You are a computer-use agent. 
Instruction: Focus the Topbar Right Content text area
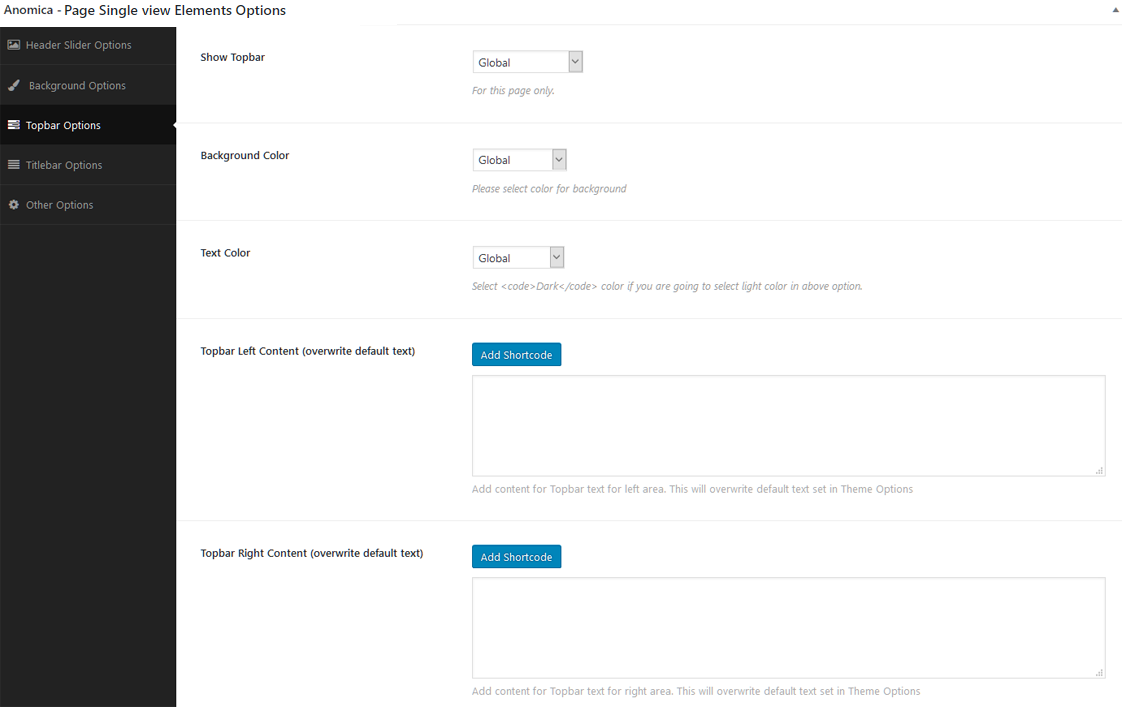tap(788, 627)
